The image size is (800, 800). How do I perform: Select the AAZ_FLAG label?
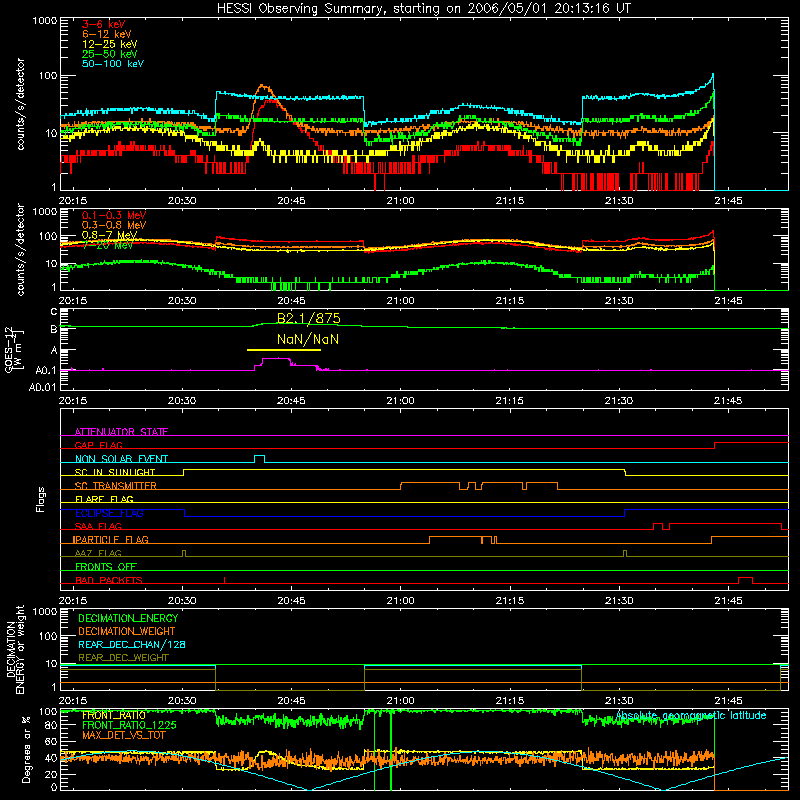pyautogui.click(x=98, y=553)
